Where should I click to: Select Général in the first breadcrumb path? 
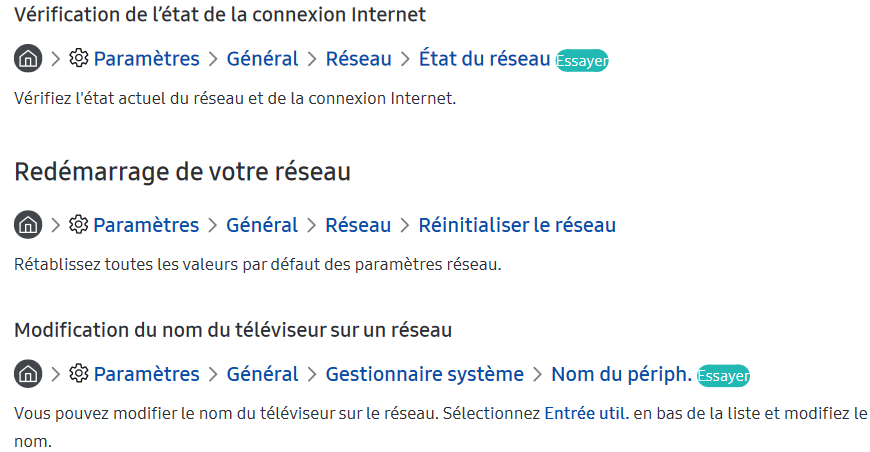262,59
